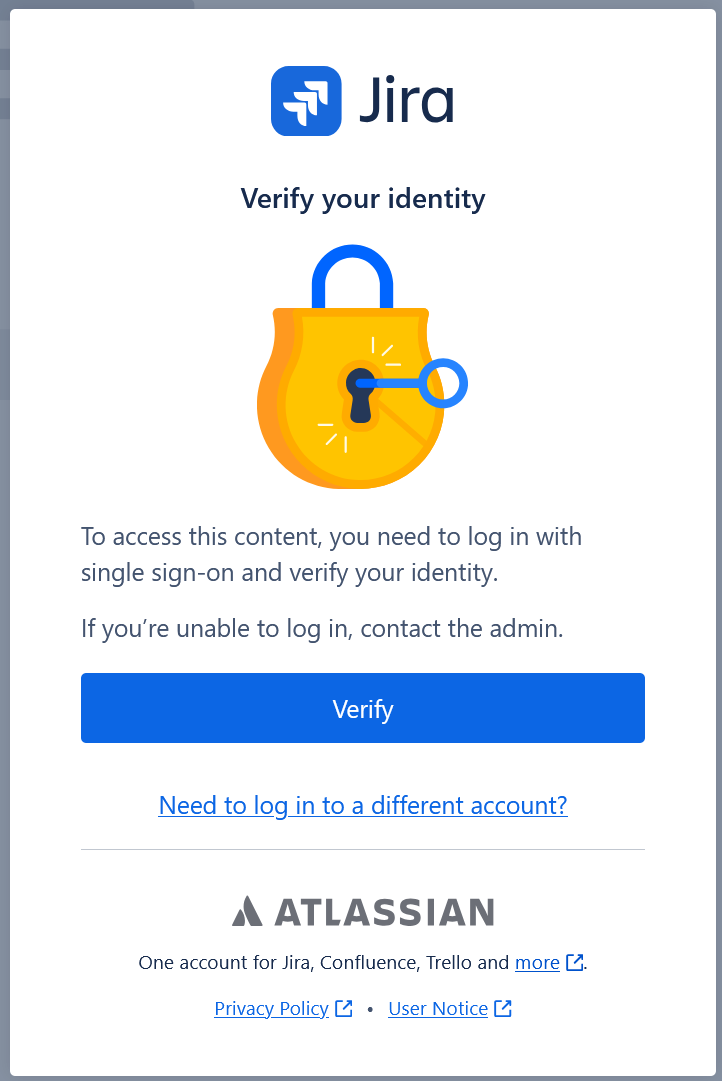Follow the "more" link
Viewport: 722px width, 1081px height.
click(x=537, y=963)
